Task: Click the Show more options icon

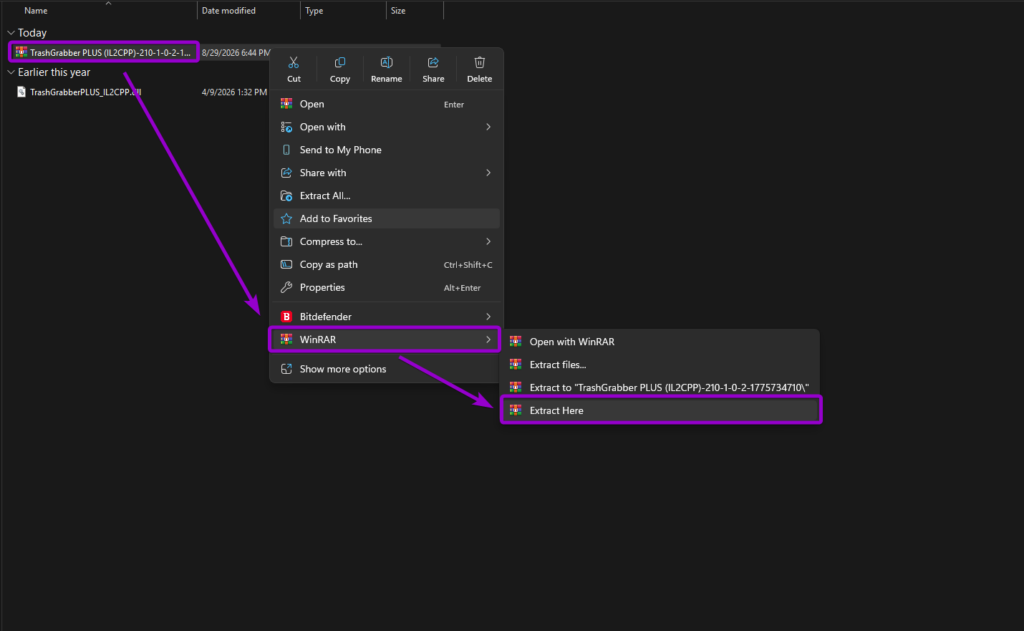Action: 286,368
